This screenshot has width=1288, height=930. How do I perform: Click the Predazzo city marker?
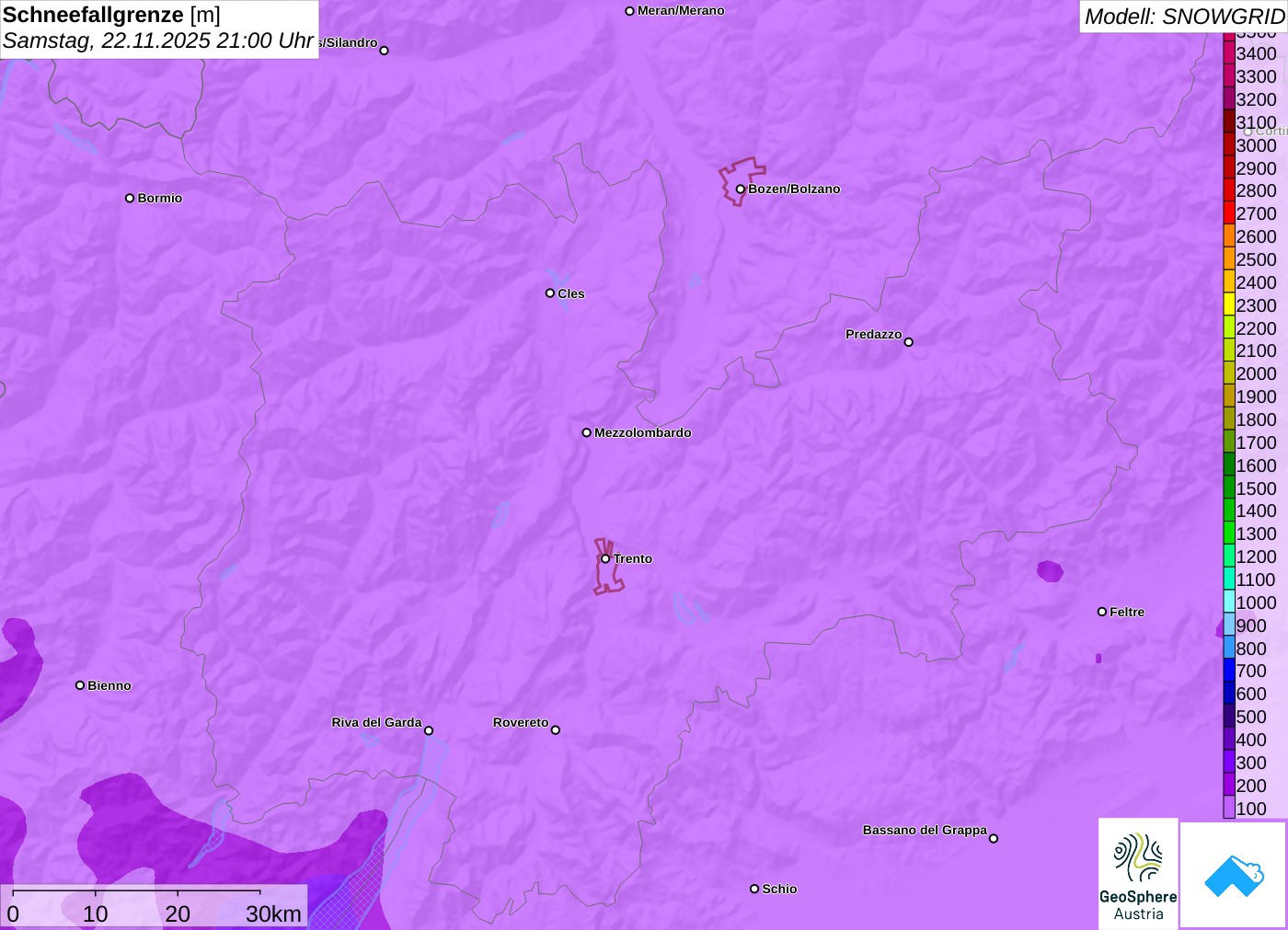(908, 342)
